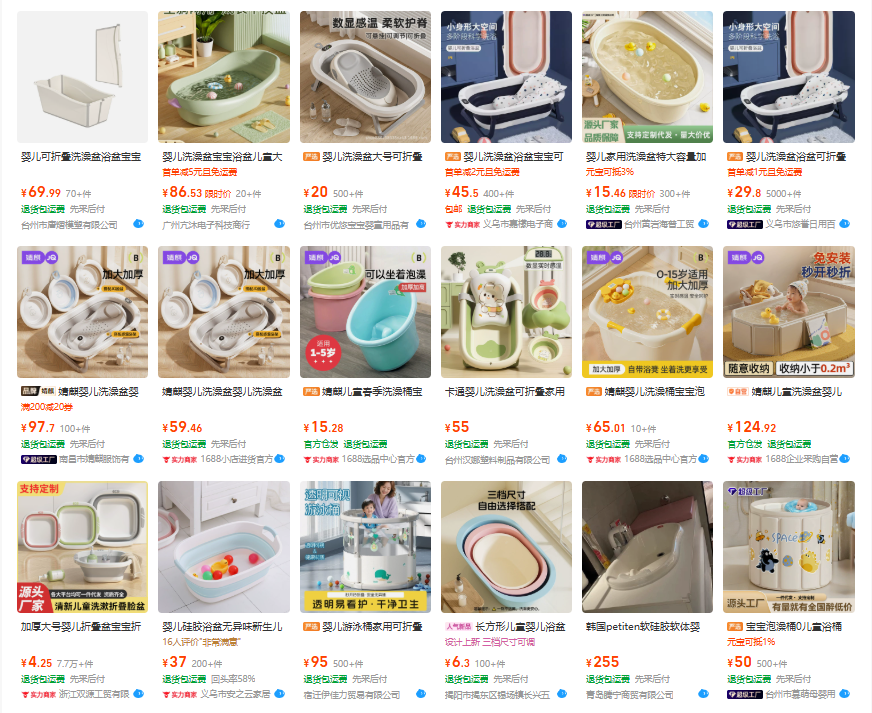The image size is (872, 713).
Task: Click 实力商家 badge on ¥37 silicone tub
Action: 180,695
